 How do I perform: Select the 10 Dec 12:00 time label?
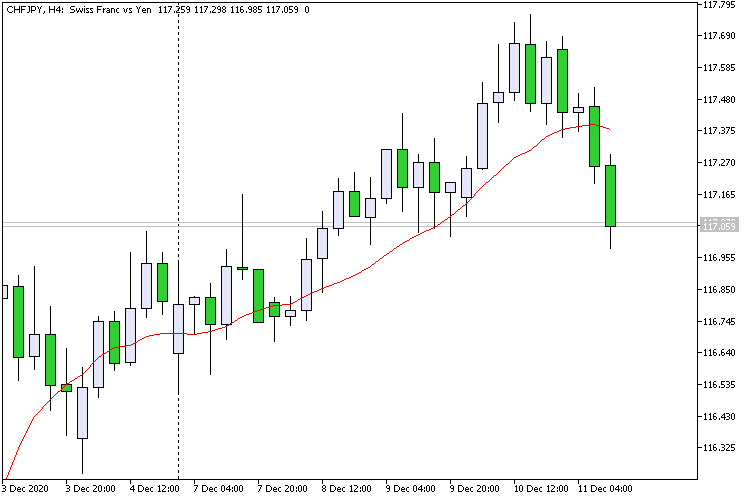coord(541,489)
